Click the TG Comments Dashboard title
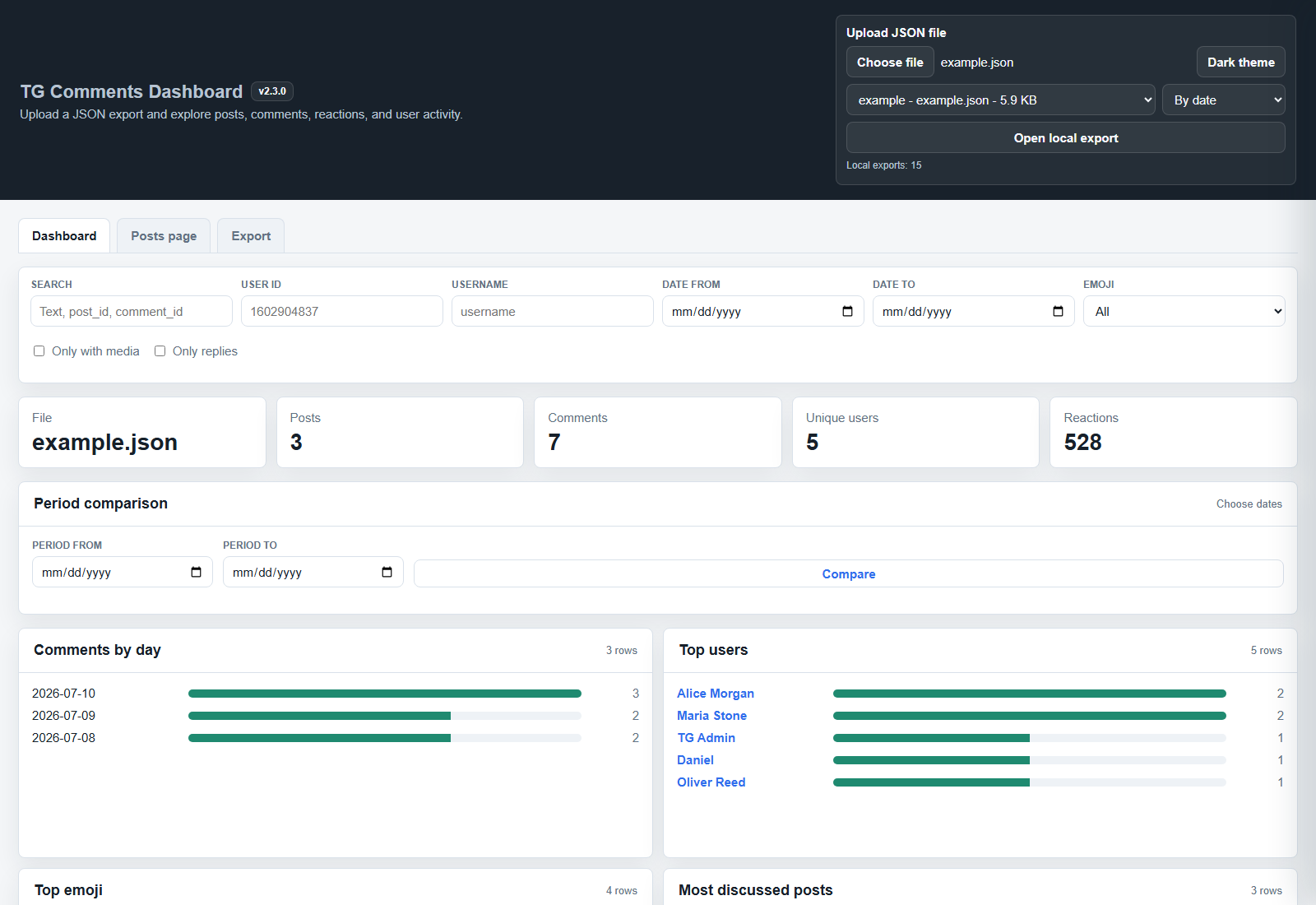This screenshot has width=1316, height=905. click(x=132, y=91)
